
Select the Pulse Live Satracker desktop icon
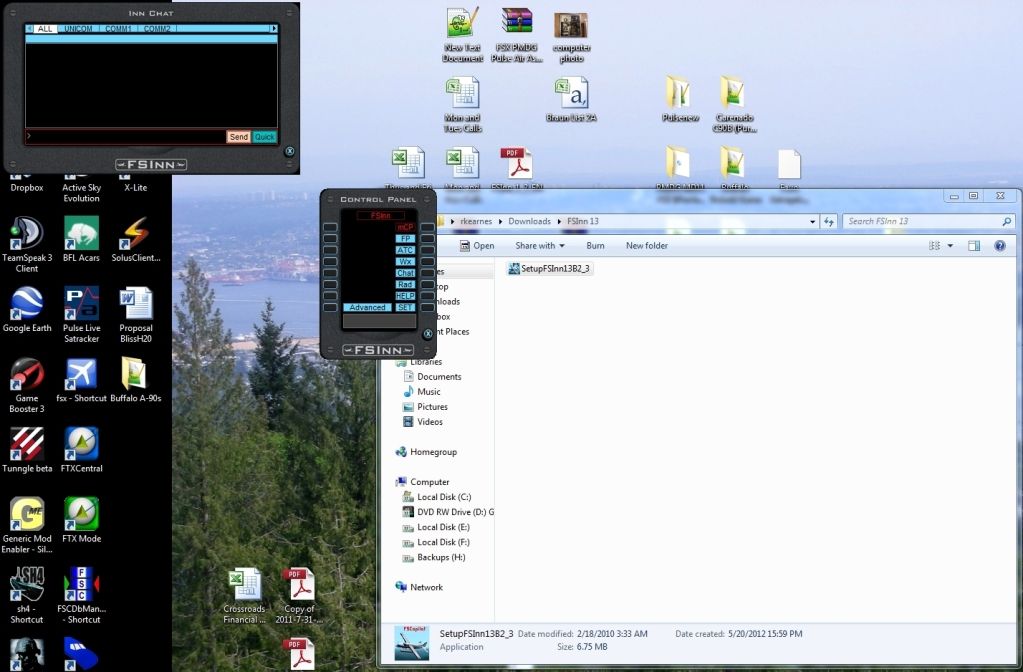click(82, 314)
